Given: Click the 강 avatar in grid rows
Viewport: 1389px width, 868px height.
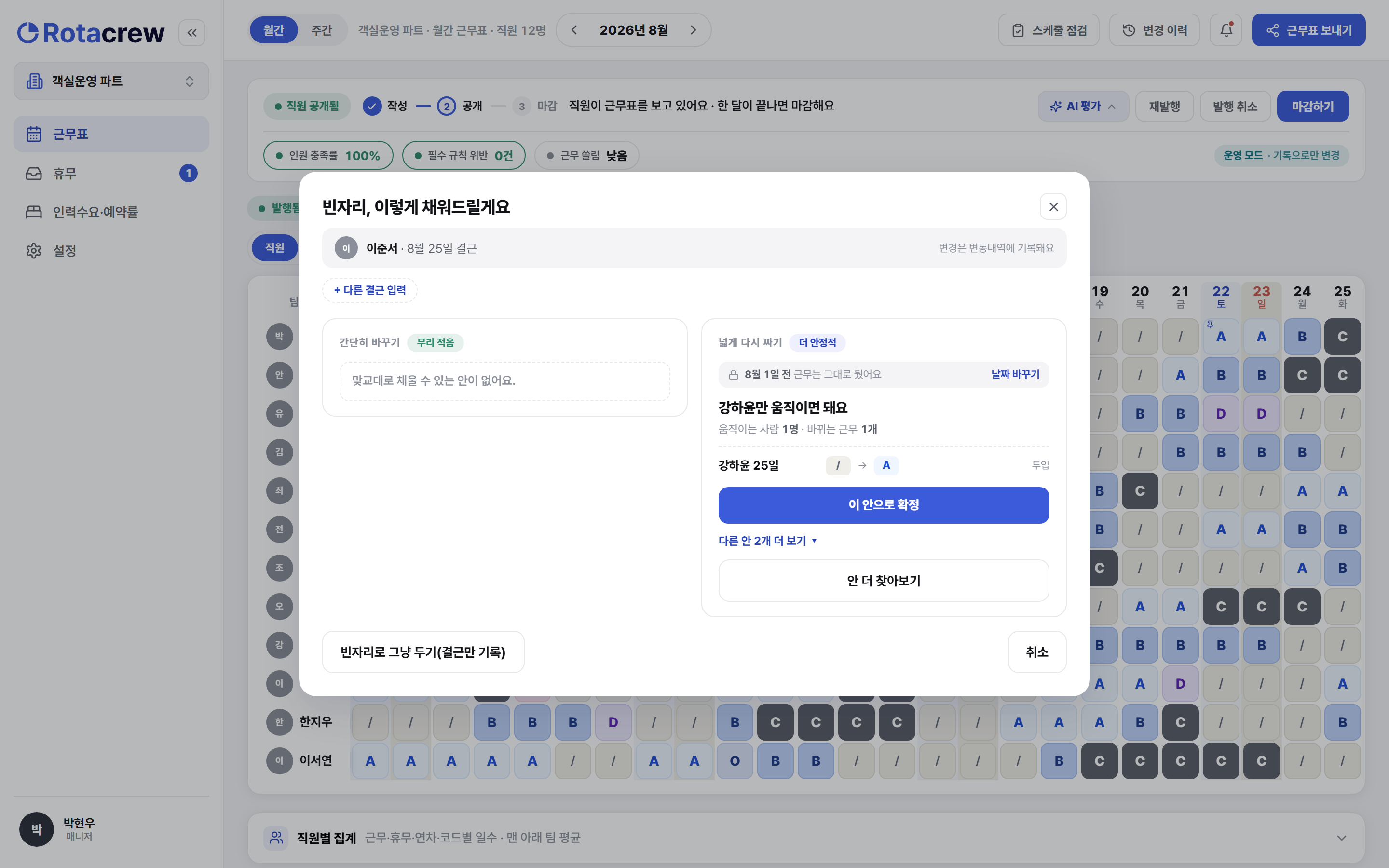Looking at the screenshot, I should 280,645.
